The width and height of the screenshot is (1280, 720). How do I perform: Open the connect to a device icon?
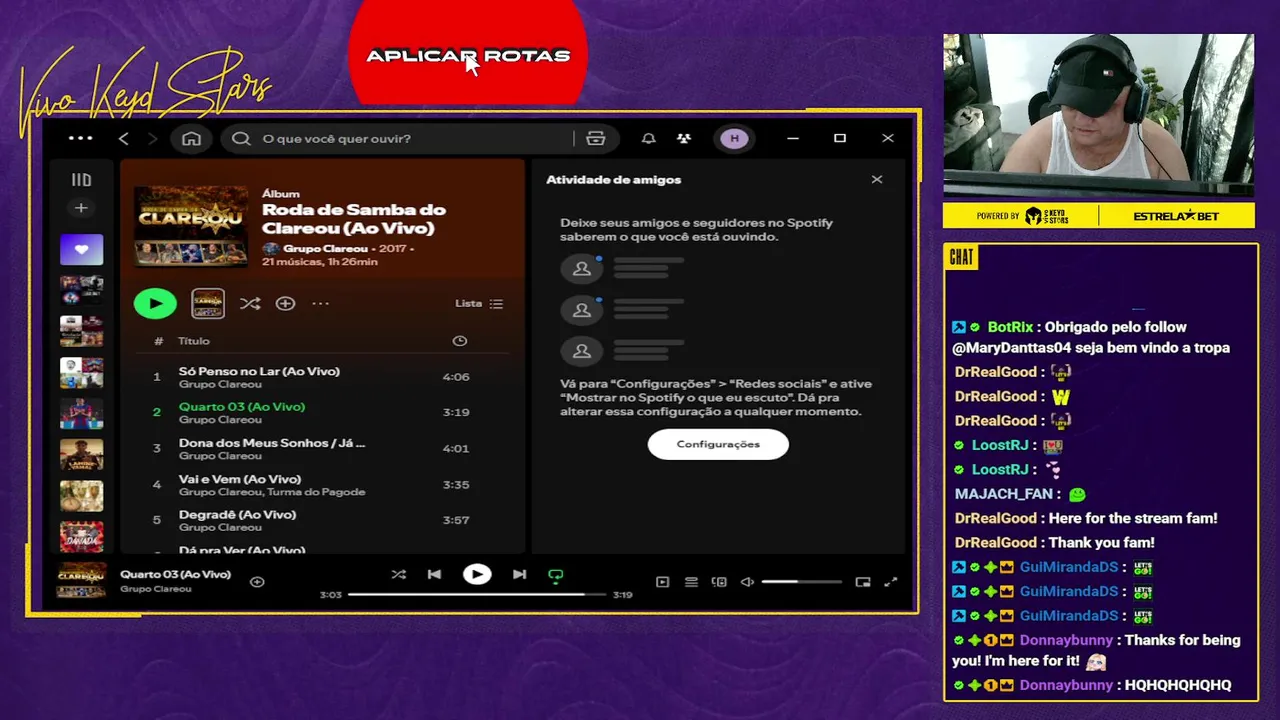pyautogui.click(x=719, y=581)
